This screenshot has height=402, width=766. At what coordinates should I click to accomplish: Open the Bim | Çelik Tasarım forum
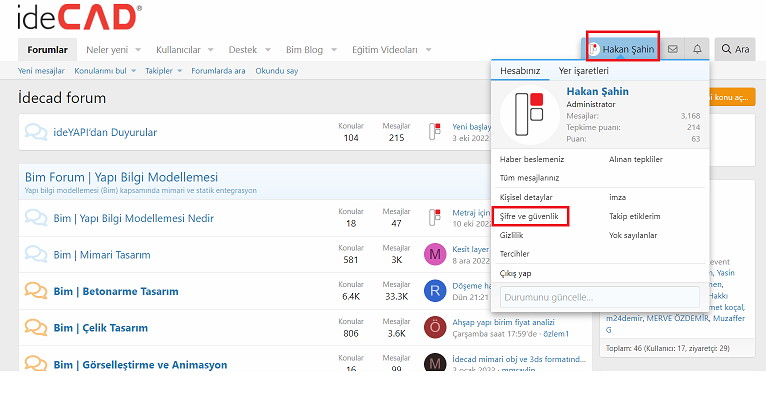(101, 328)
